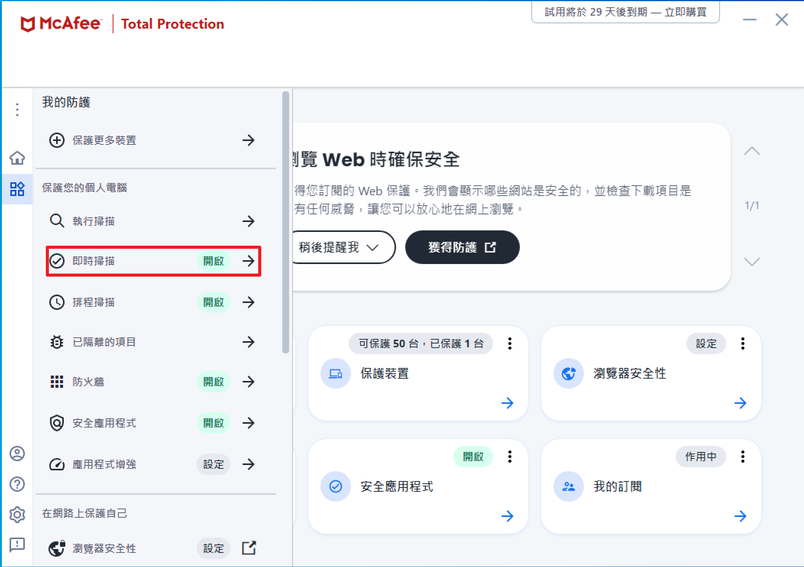Open 安全應用程式 menu row arrow
Screen dimensions: 804x567
249,423
